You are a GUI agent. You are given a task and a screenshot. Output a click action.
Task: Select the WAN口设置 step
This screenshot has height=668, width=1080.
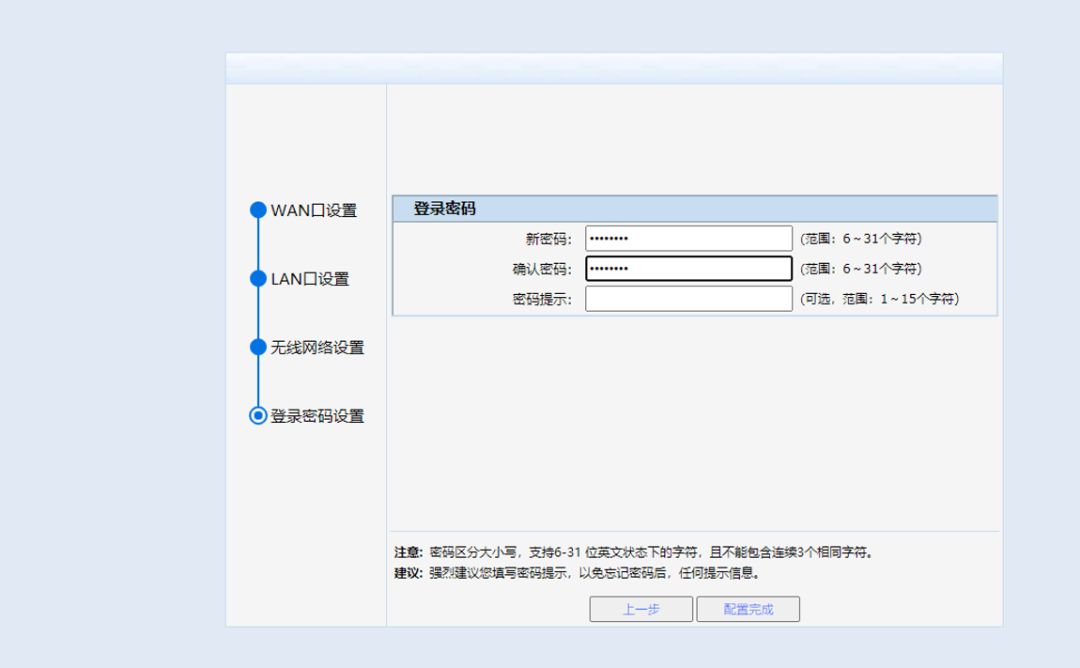click(313, 210)
